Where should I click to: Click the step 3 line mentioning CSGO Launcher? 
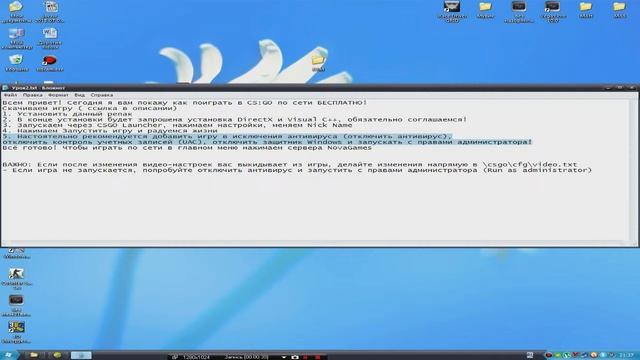click(178, 125)
